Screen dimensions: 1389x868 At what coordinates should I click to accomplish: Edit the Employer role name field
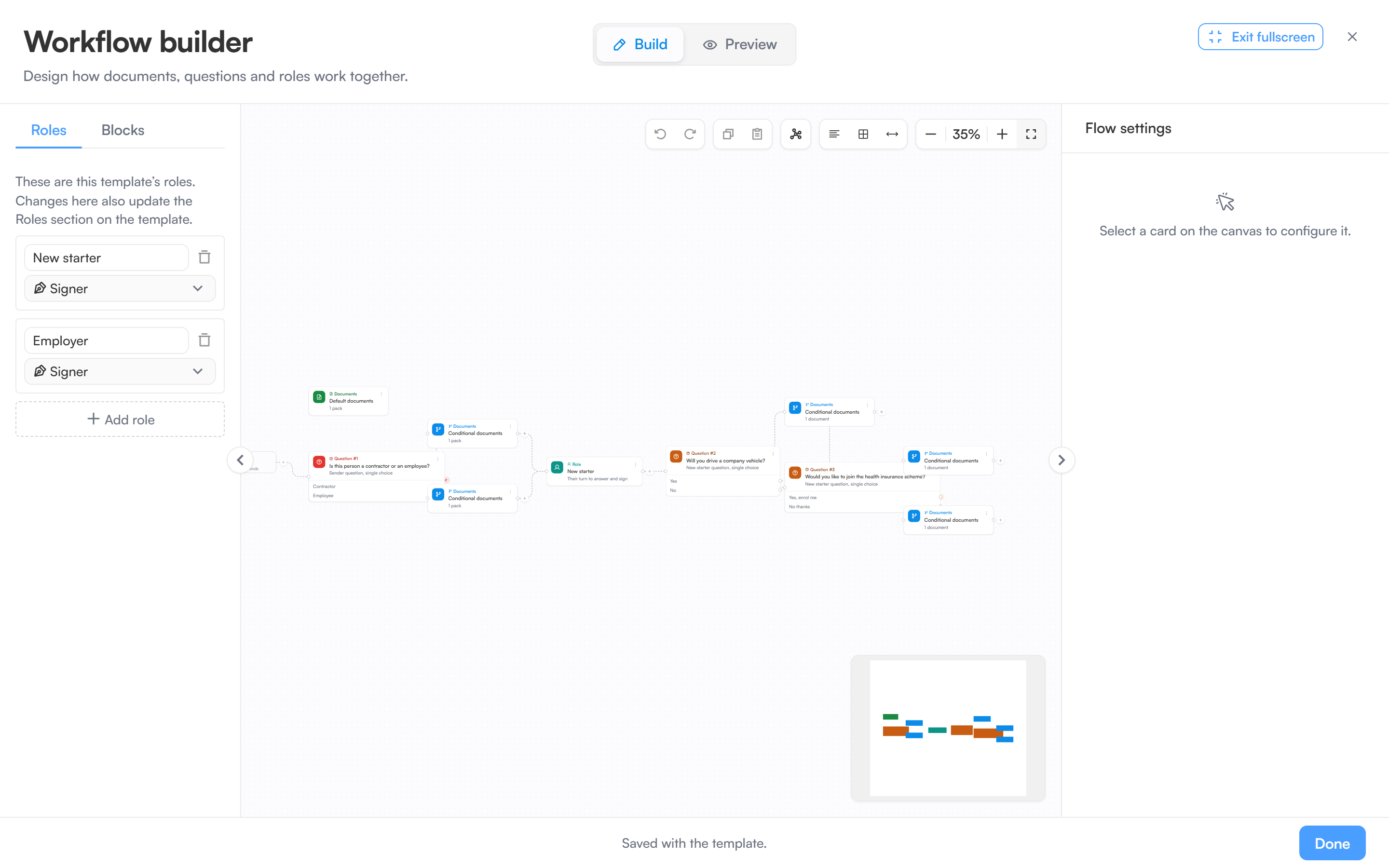coord(107,340)
